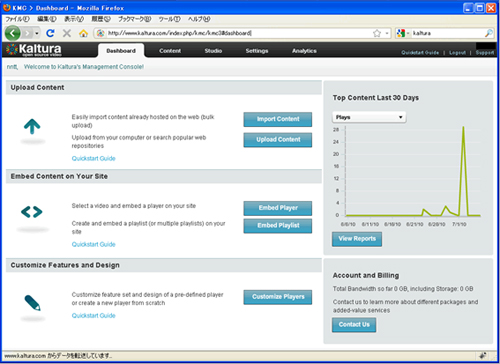
Task: Click the site favicon in the address bar
Action: point(100,33)
